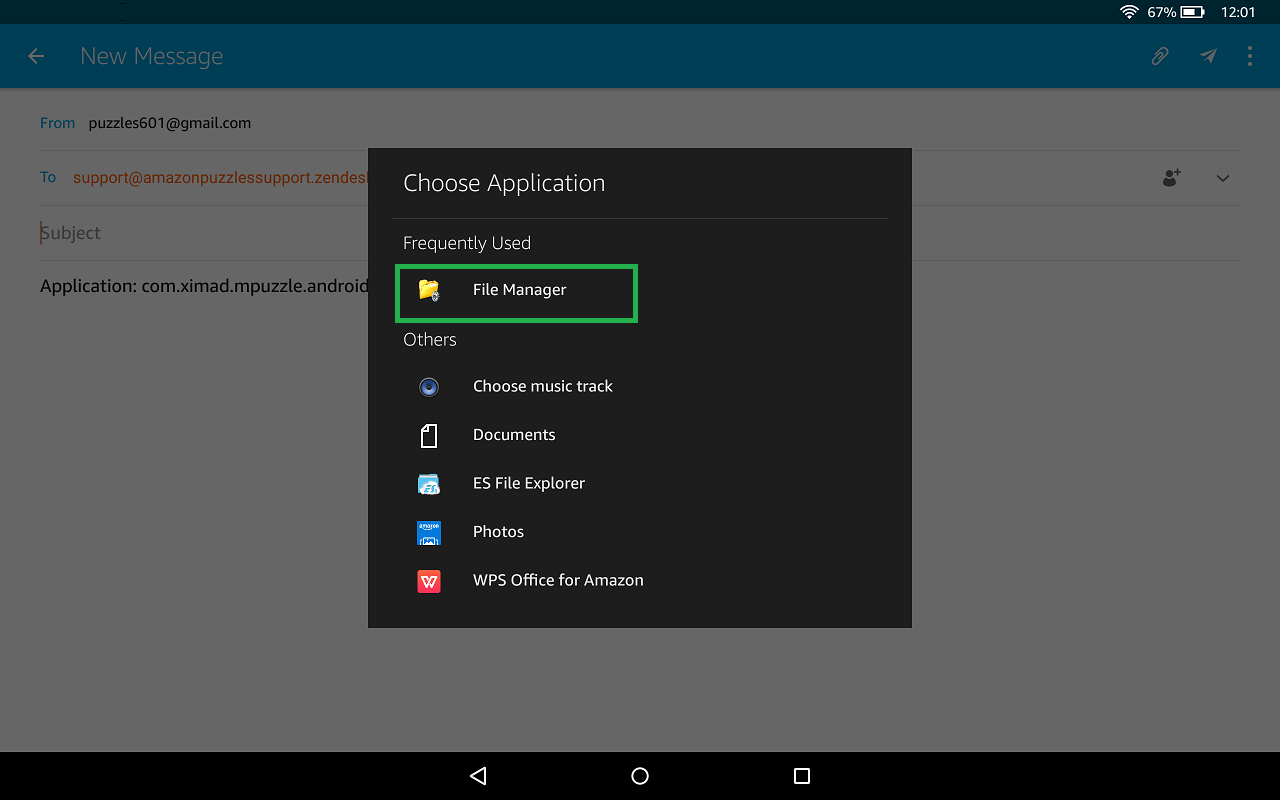Open the three-dot overflow menu

click(1250, 57)
